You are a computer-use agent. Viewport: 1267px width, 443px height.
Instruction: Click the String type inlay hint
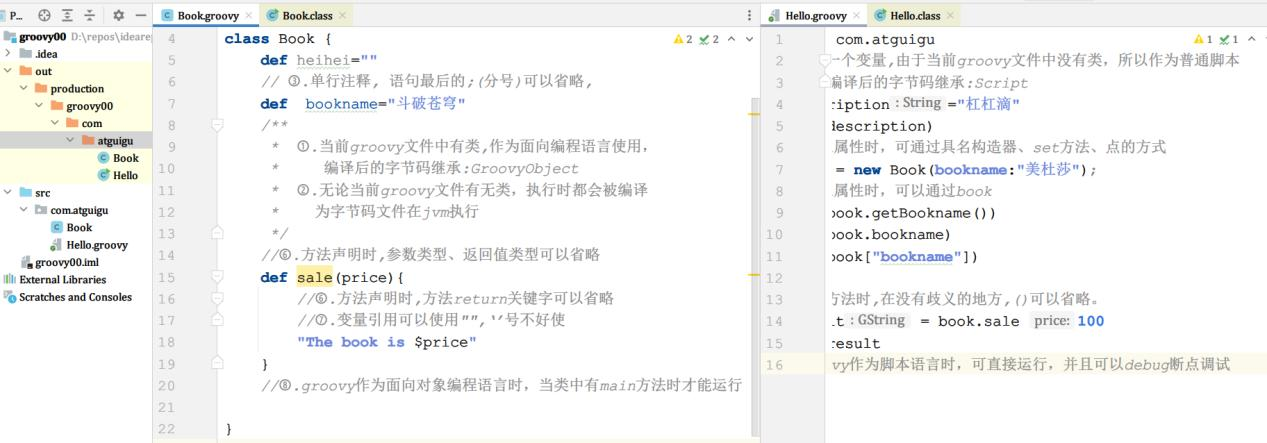pos(919,103)
